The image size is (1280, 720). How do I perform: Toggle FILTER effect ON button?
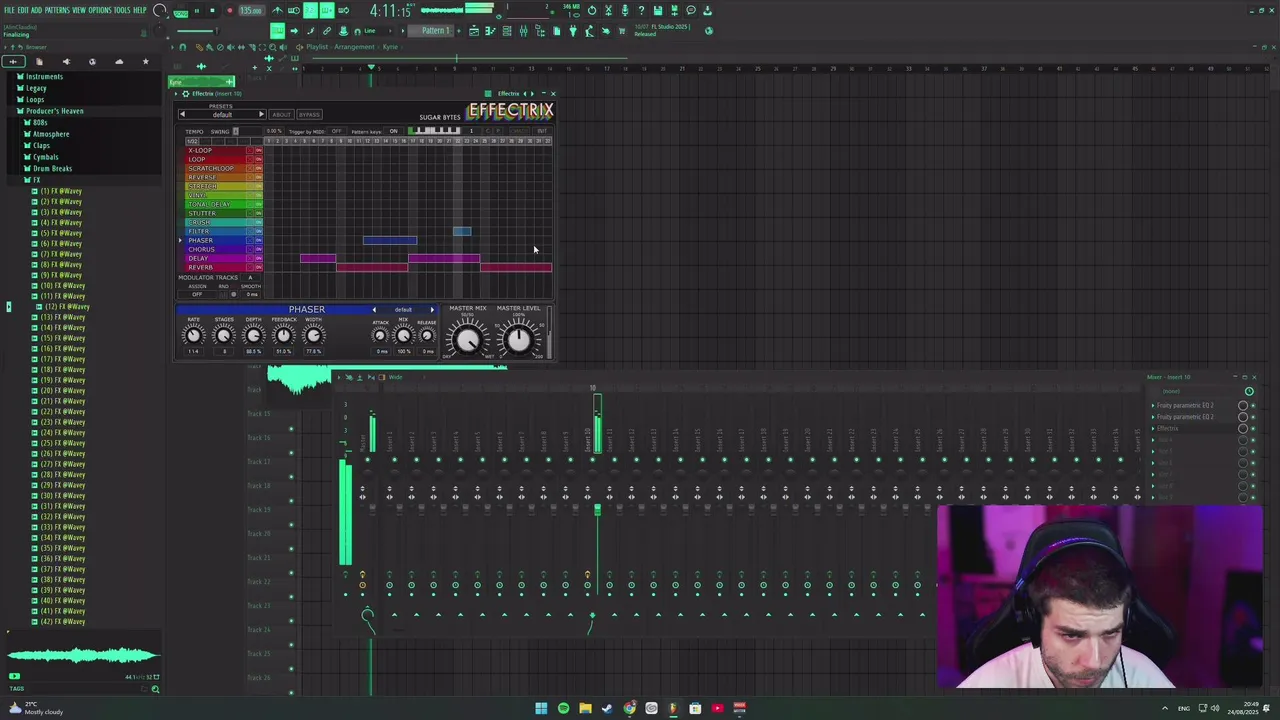pyautogui.click(x=259, y=231)
